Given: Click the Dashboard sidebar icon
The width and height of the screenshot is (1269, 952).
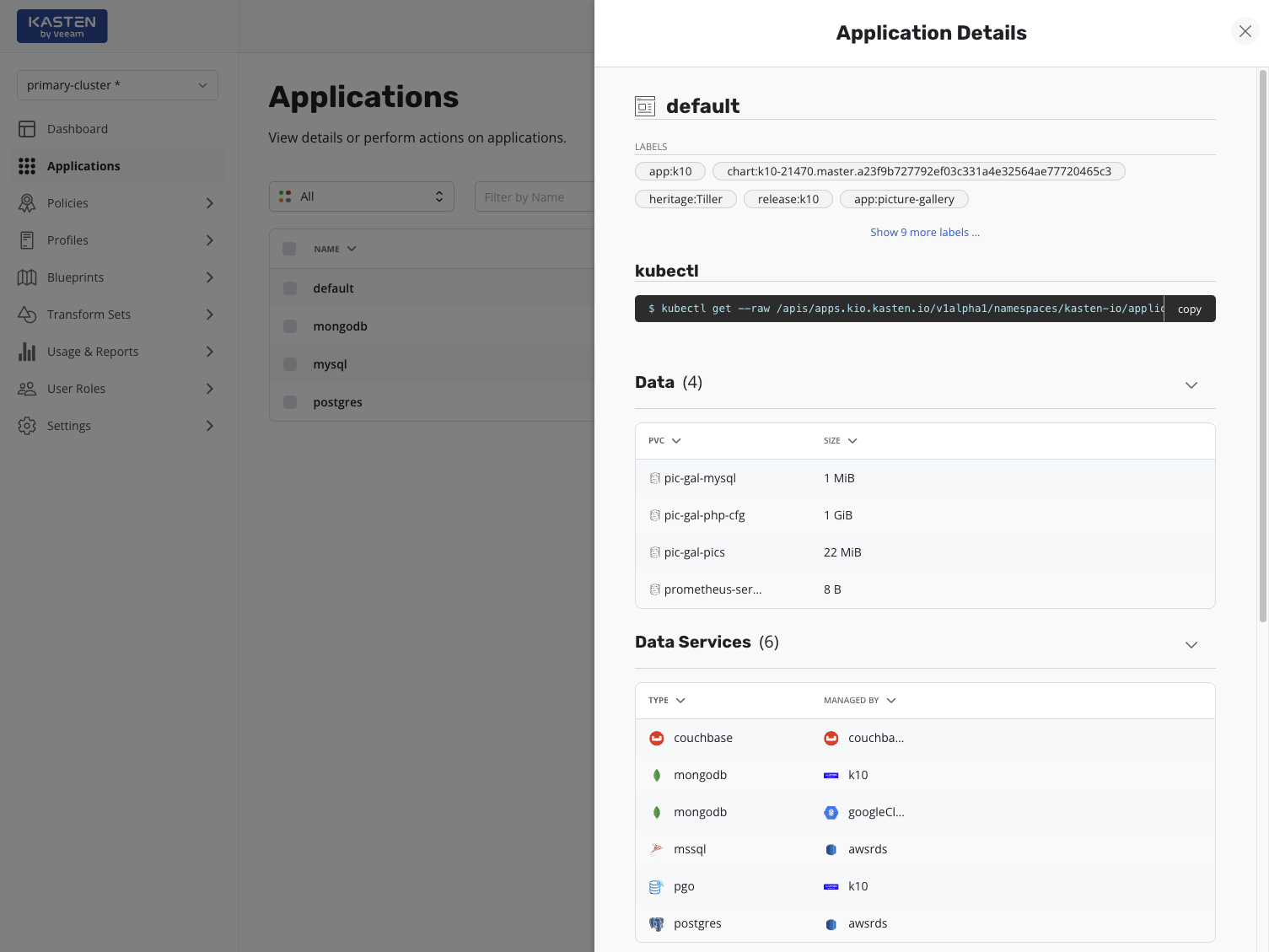Looking at the screenshot, I should (27, 129).
